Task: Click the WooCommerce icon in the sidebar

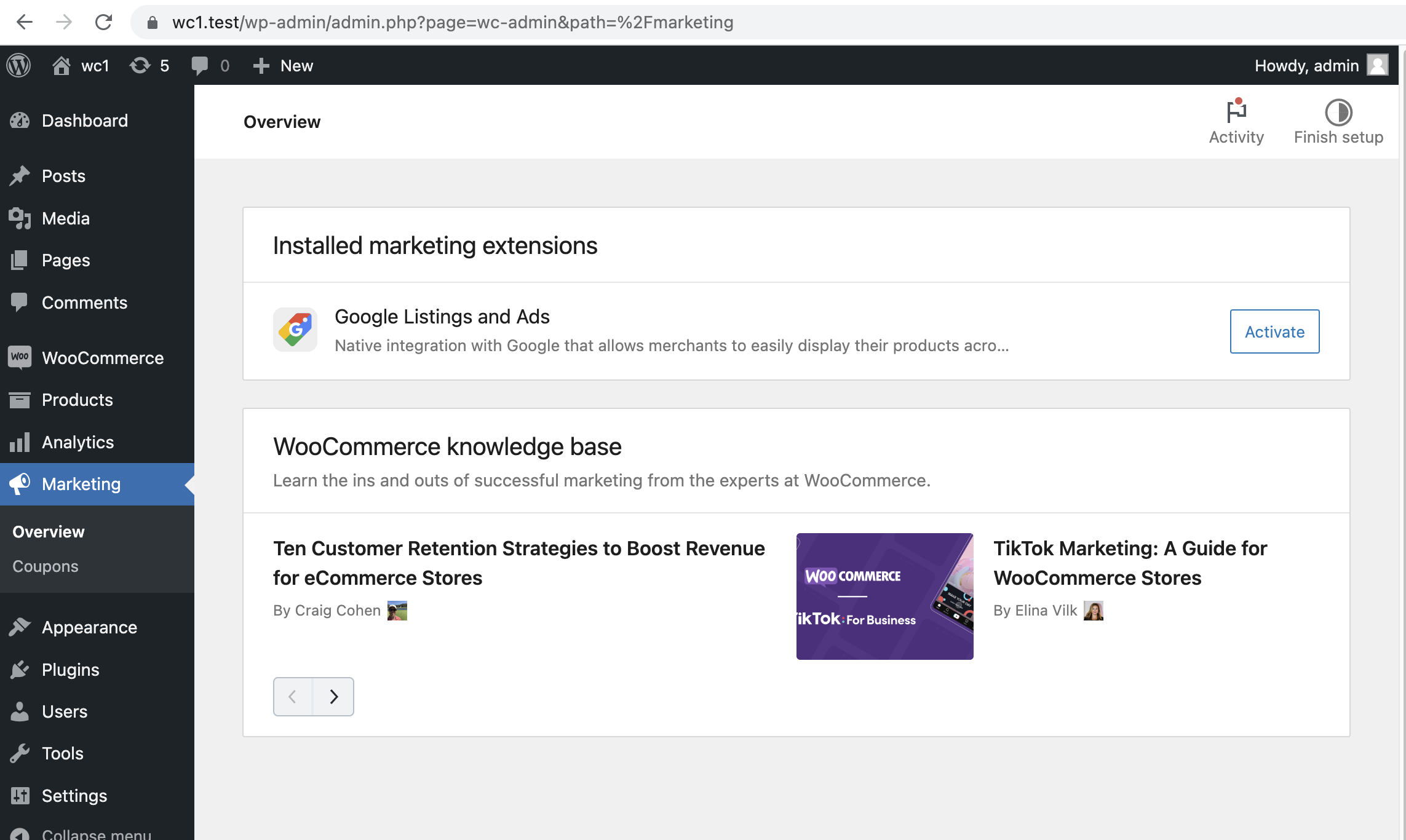Action: pos(19,357)
